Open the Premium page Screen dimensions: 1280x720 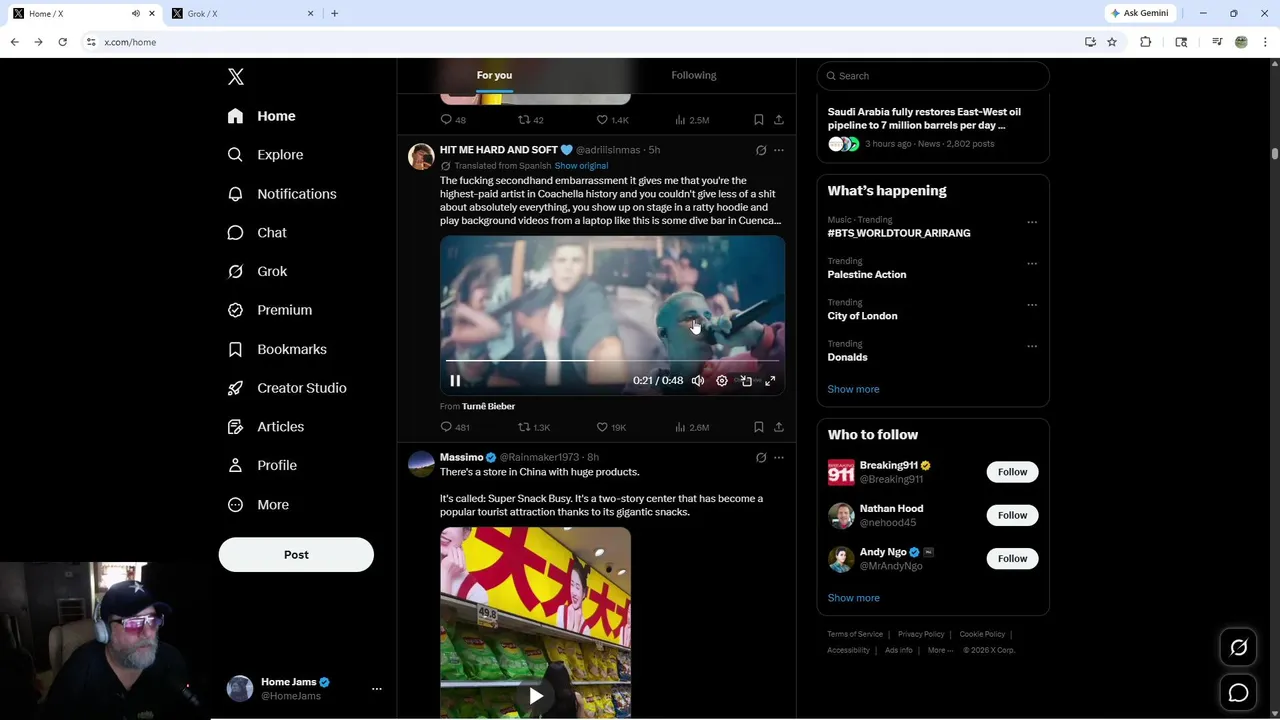pyautogui.click(x=270, y=310)
